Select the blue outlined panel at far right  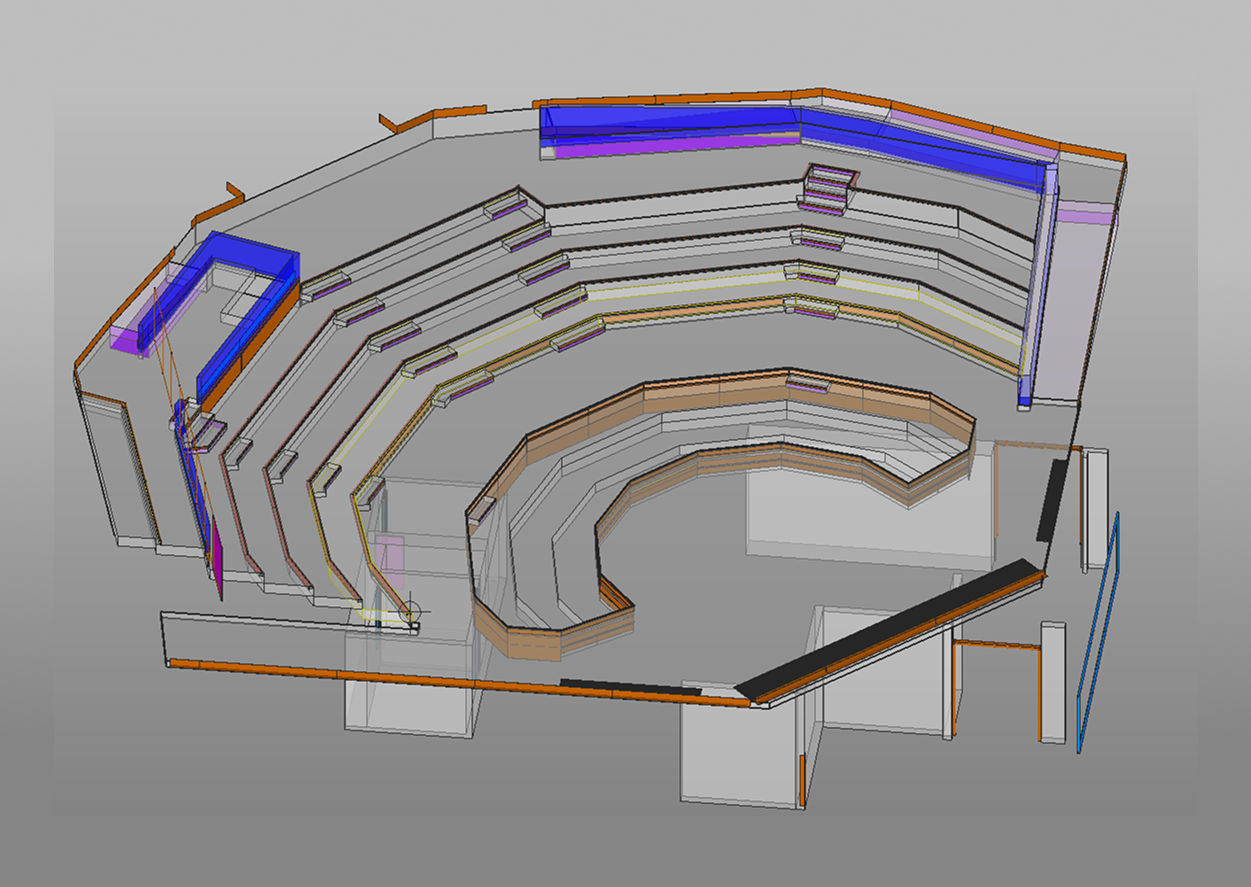pos(1098,632)
